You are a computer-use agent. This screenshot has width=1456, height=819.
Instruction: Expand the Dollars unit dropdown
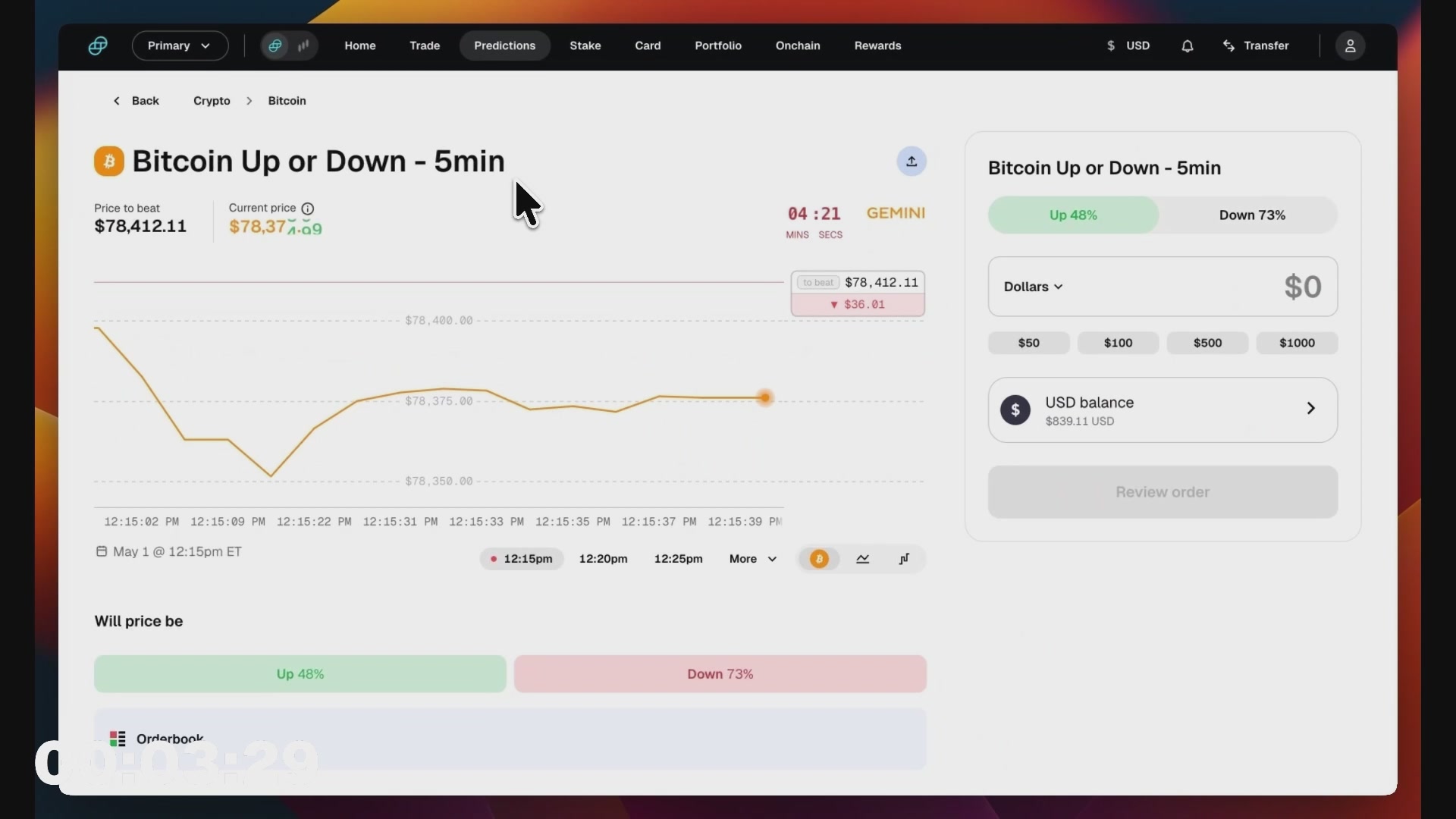click(x=1034, y=287)
